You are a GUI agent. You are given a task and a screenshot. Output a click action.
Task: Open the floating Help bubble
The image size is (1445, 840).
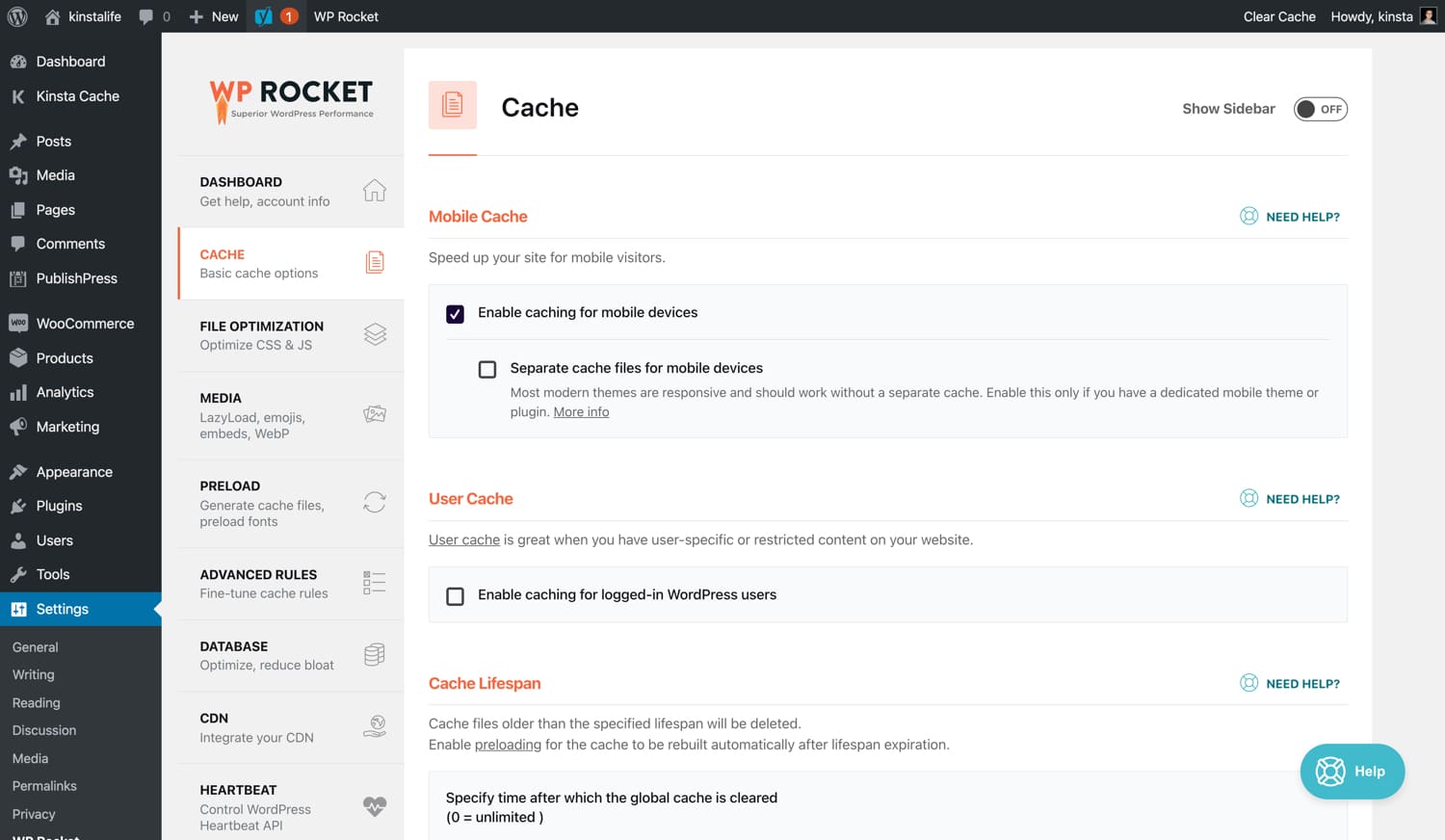click(1352, 771)
